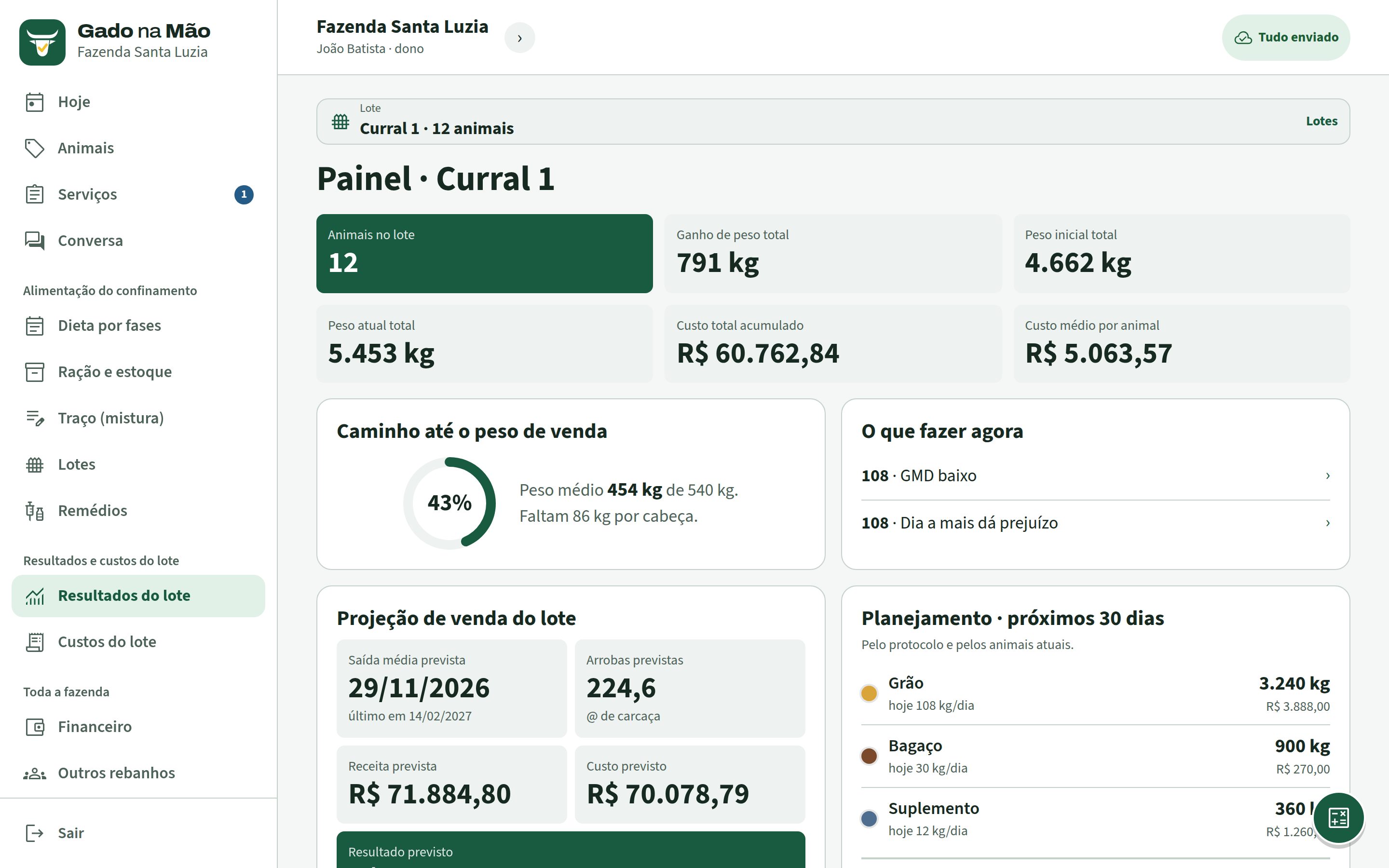This screenshot has height=868, width=1389.
Task: Go to the Animais section
Action: coord(138,148)
